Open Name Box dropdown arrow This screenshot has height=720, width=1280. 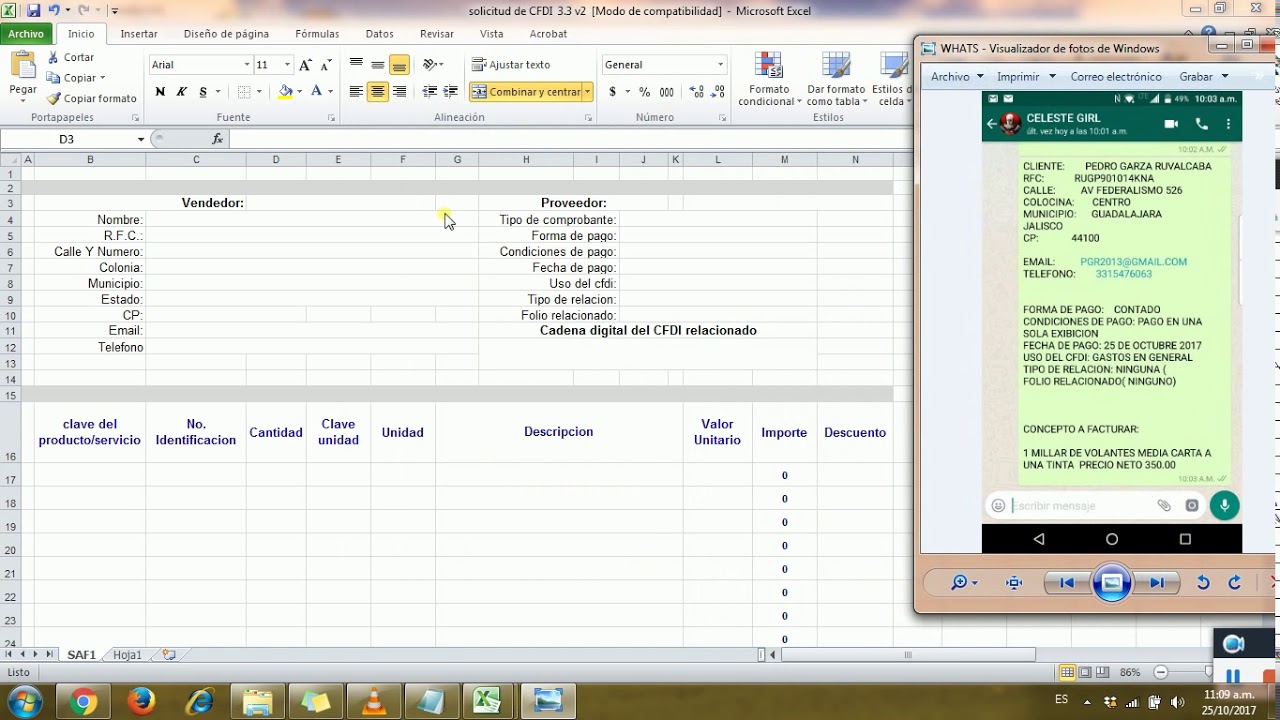pyautogui.click(x=140, y=139)
